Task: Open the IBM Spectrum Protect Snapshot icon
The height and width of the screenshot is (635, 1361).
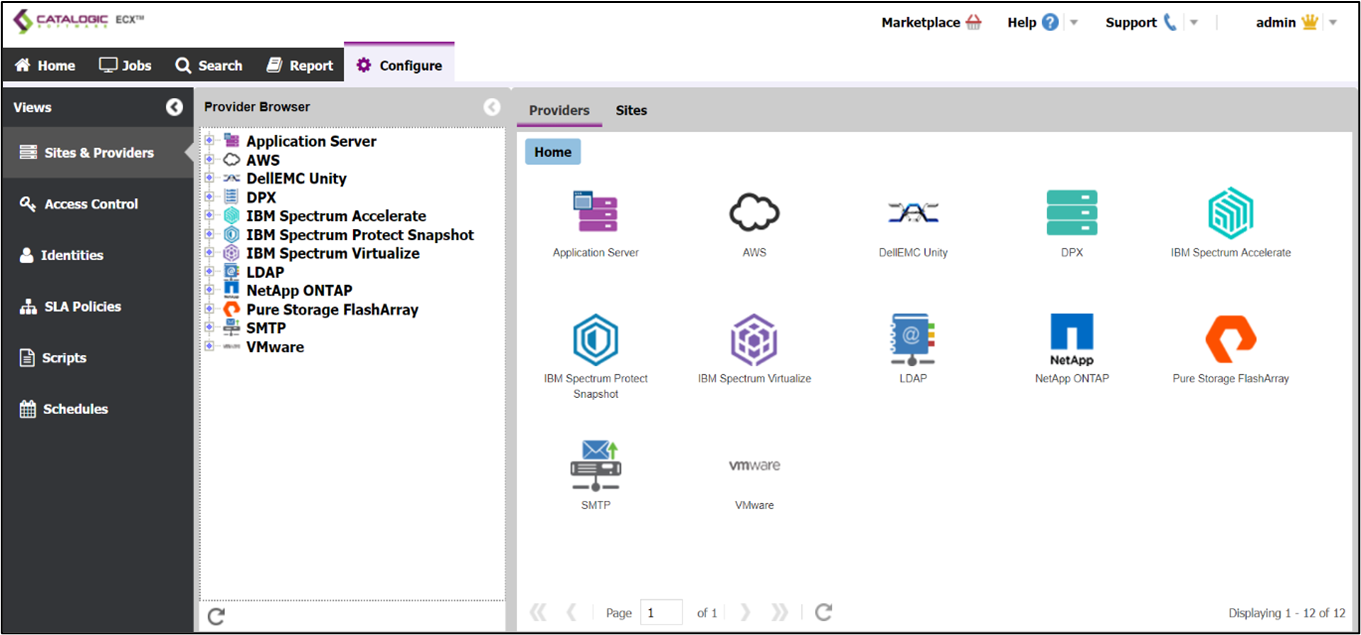Action: click(x=595, y=340)
